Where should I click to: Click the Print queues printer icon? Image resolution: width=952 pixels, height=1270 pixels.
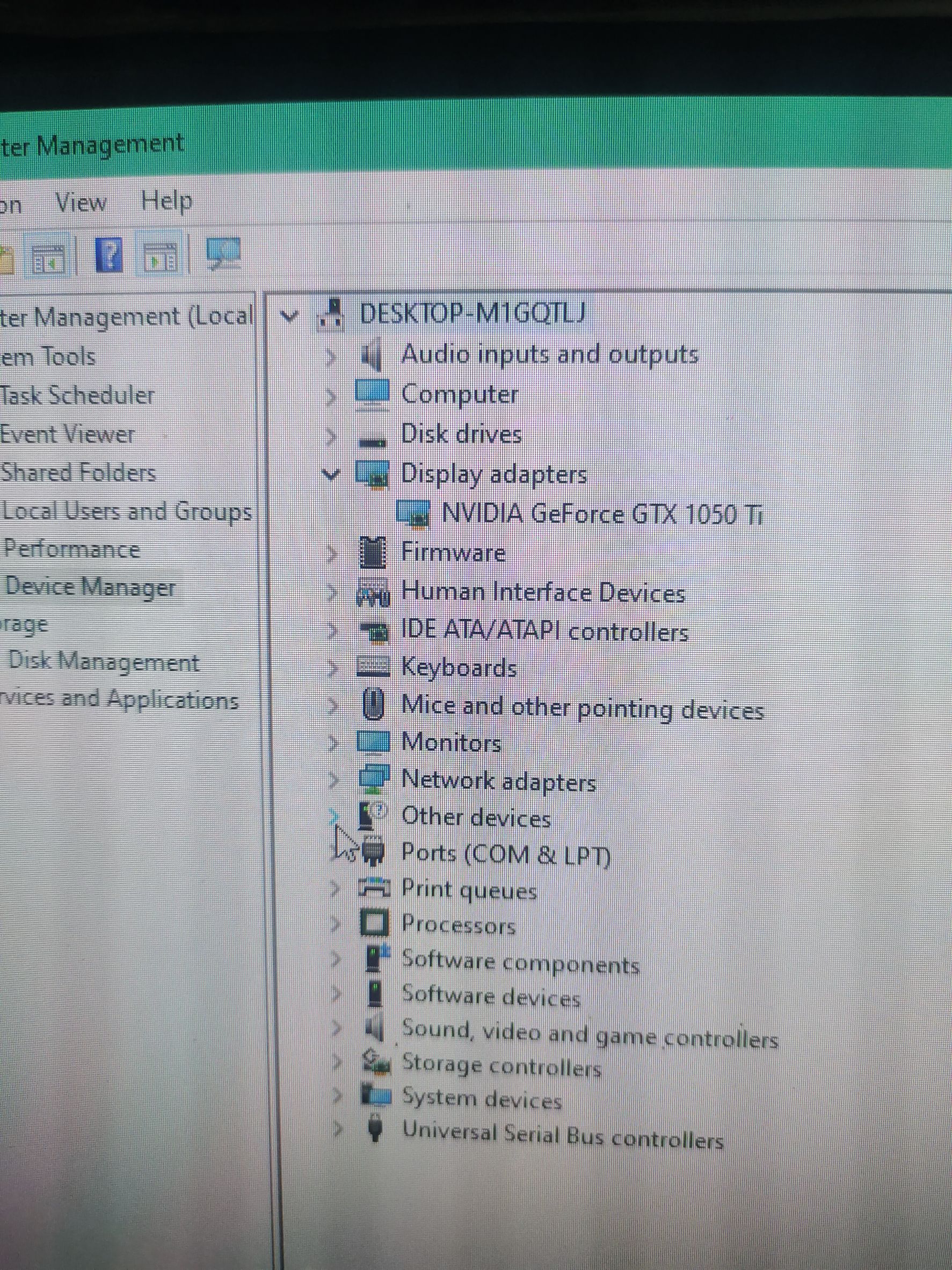374,889
